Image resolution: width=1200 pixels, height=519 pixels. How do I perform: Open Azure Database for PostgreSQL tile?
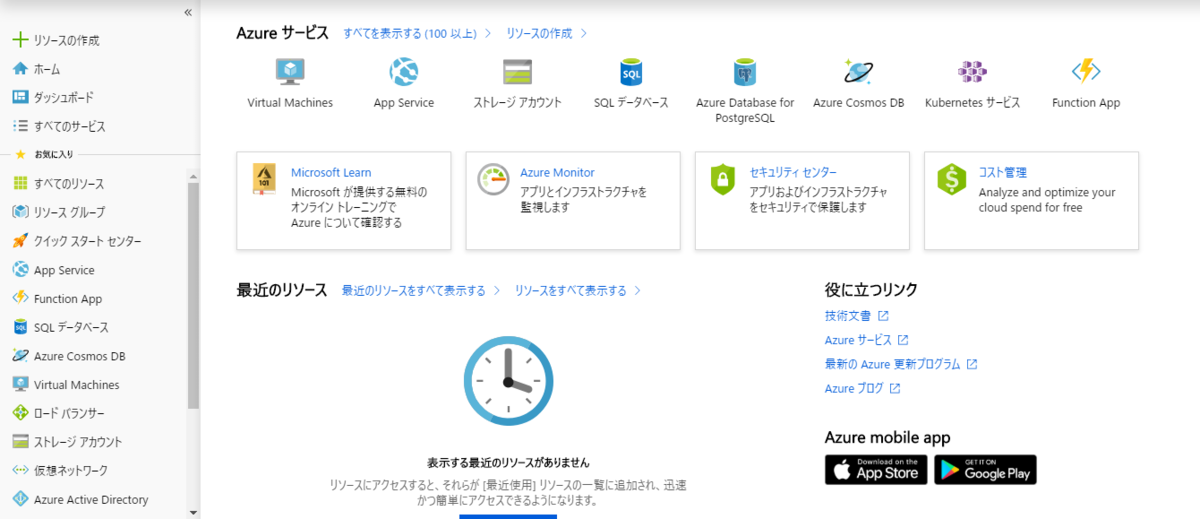pyautogui.click(x=745, y=90)
